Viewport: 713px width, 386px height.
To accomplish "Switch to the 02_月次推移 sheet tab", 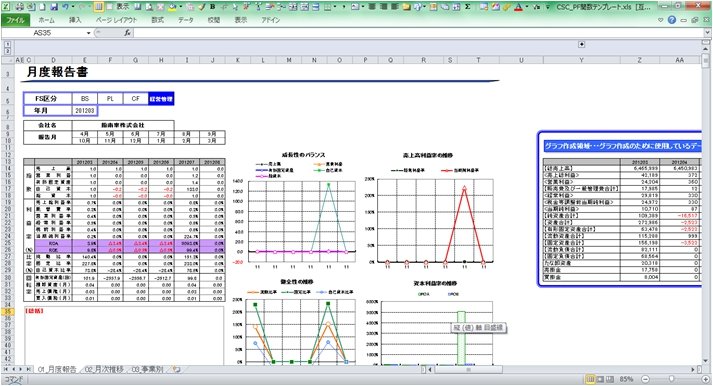I will 104,370.
